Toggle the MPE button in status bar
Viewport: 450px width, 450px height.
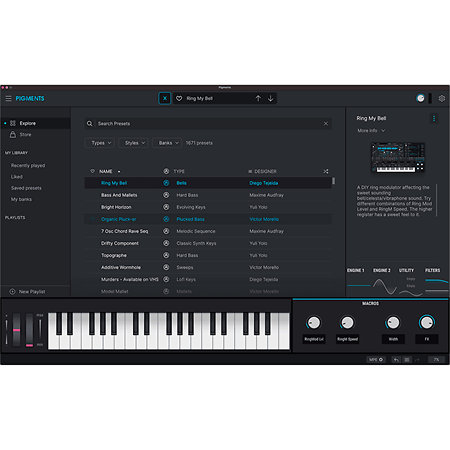376,360
